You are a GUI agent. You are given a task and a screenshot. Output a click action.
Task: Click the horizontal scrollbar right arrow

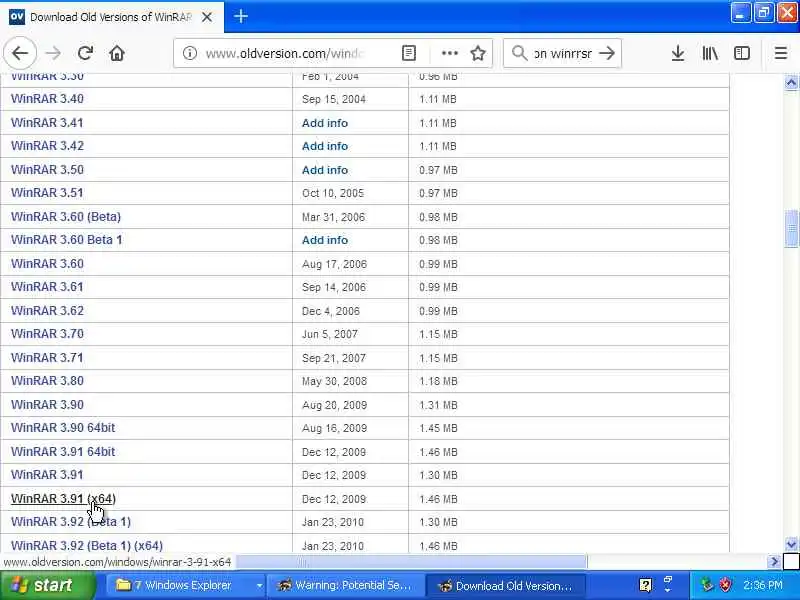(x=774, y=562)
